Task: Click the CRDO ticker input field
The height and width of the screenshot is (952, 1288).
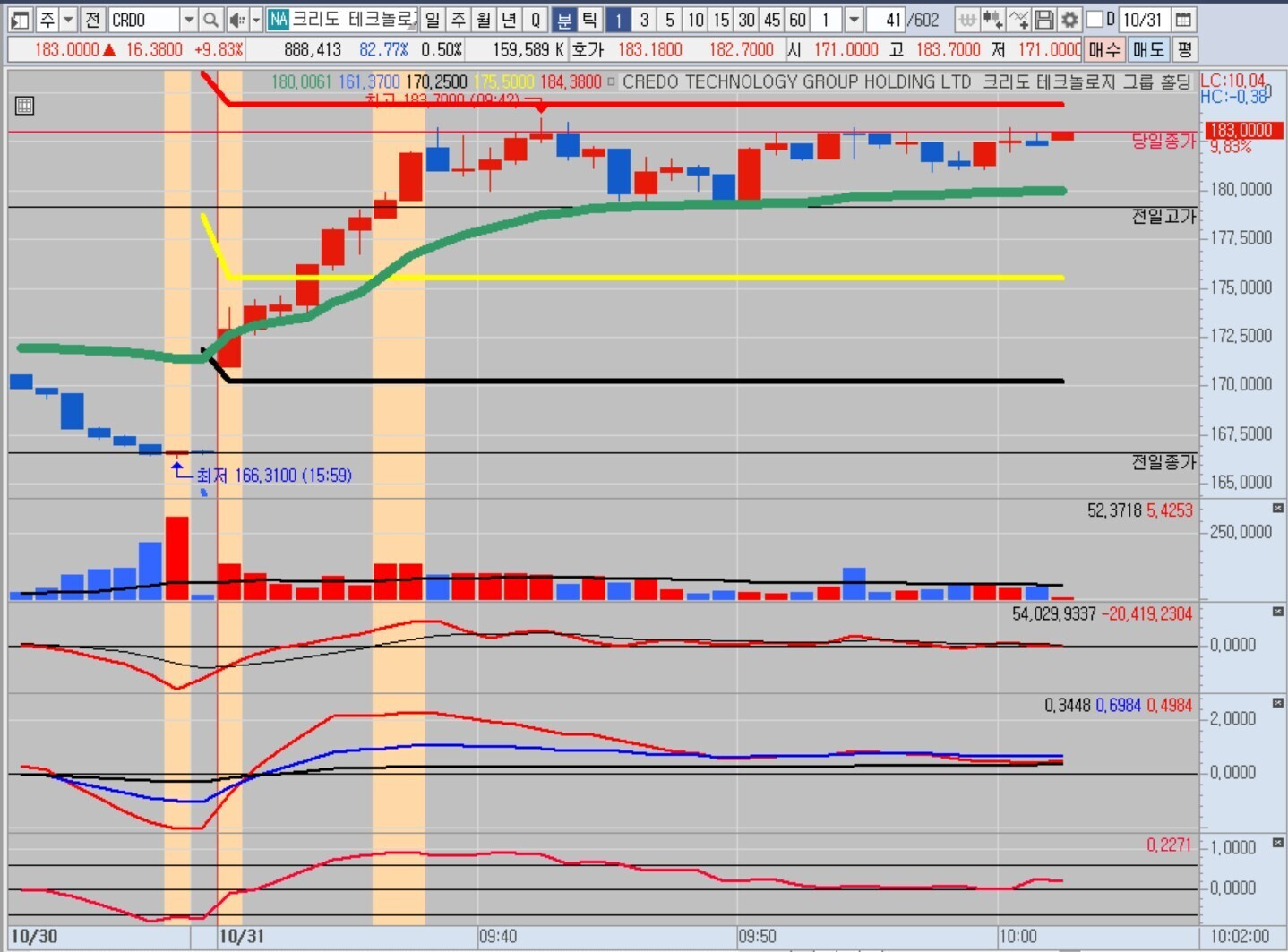Action: coord(143,19)
